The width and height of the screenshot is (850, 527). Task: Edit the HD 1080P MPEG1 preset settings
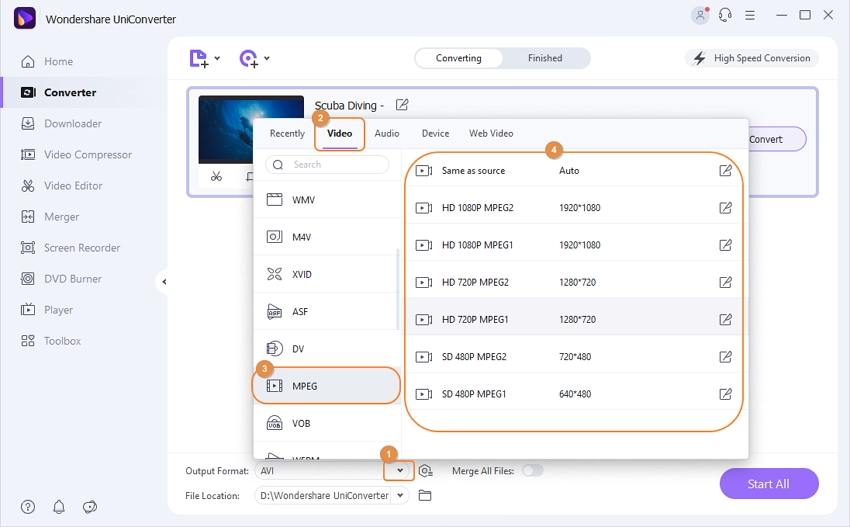pos(725,245)
